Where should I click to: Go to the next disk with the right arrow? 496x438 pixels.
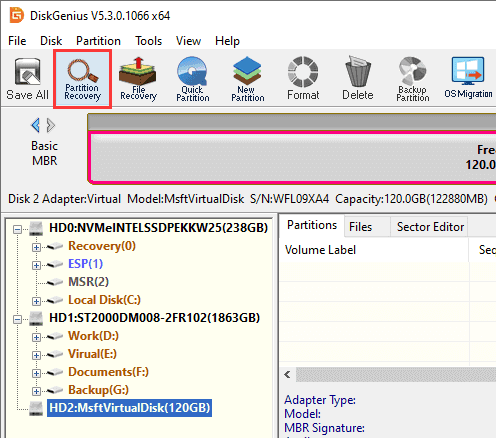(x=51, y=125)
